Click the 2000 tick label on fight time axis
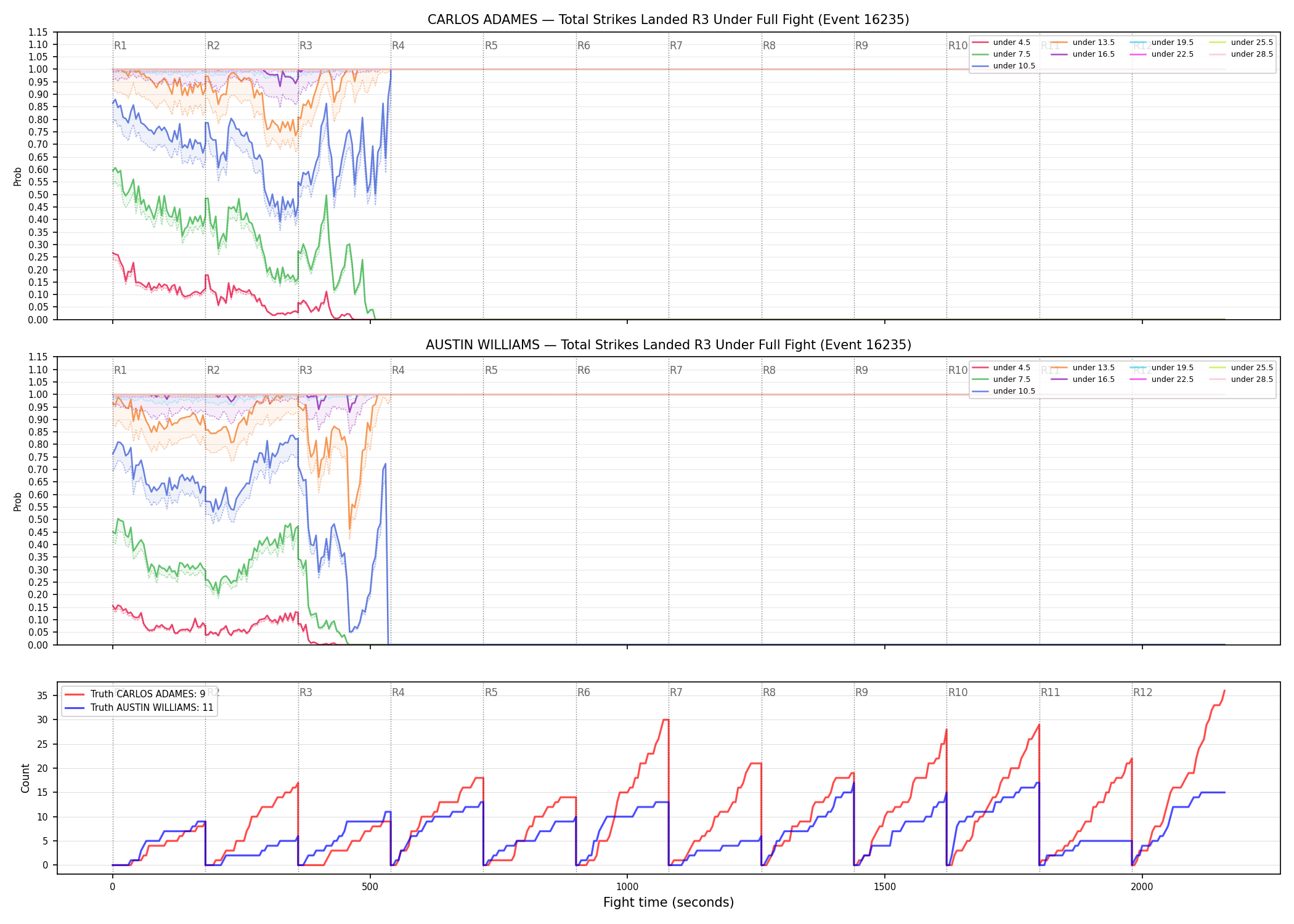The width and height of the screenshot is (1294, 924). point(1142,887)
